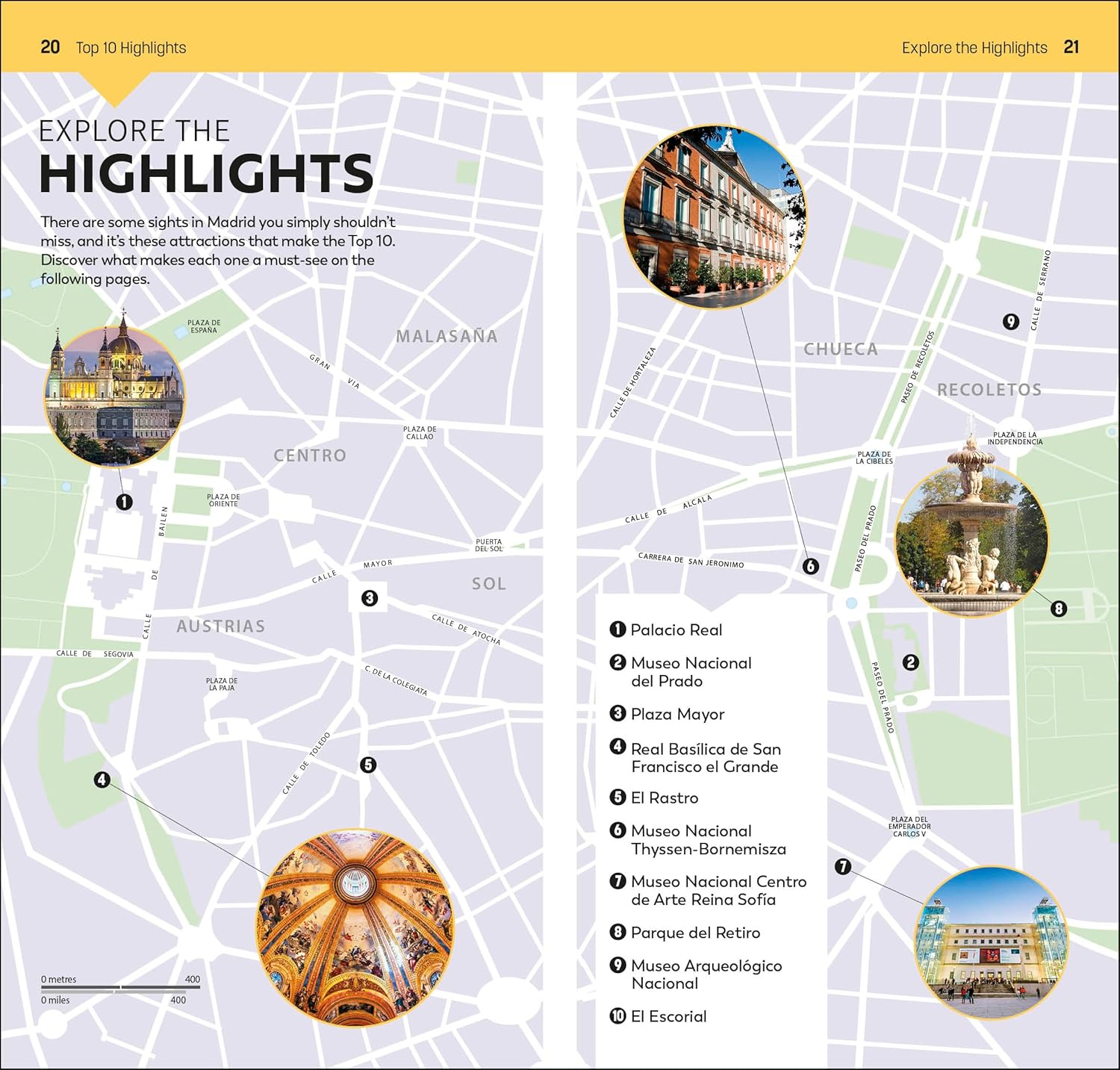Click map marker 8 next to fountain photo
This screenshot has height=1070, width=1120.
point(1059,609)
